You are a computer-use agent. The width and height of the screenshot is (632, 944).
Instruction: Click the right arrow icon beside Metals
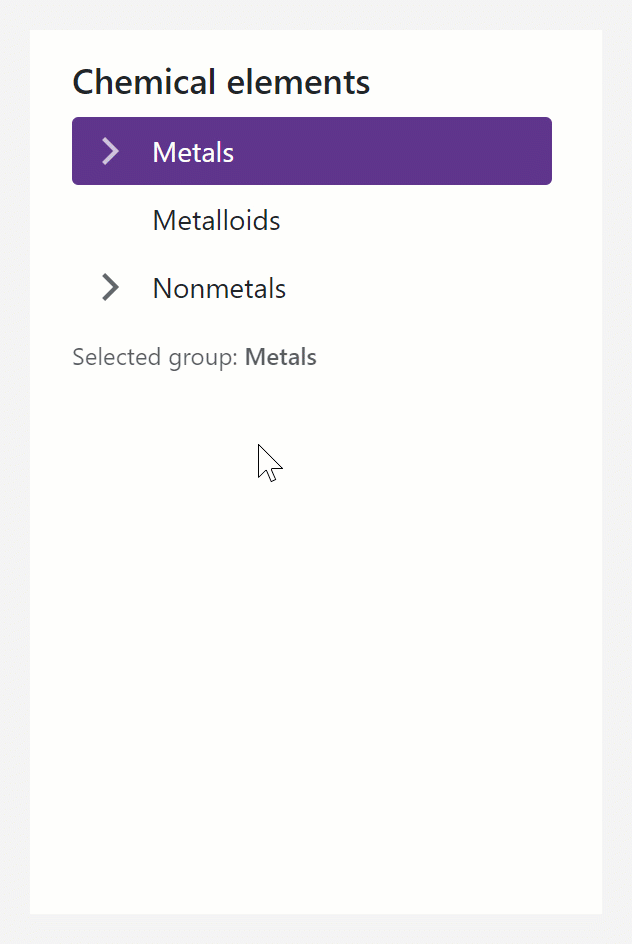coord(110,151)
